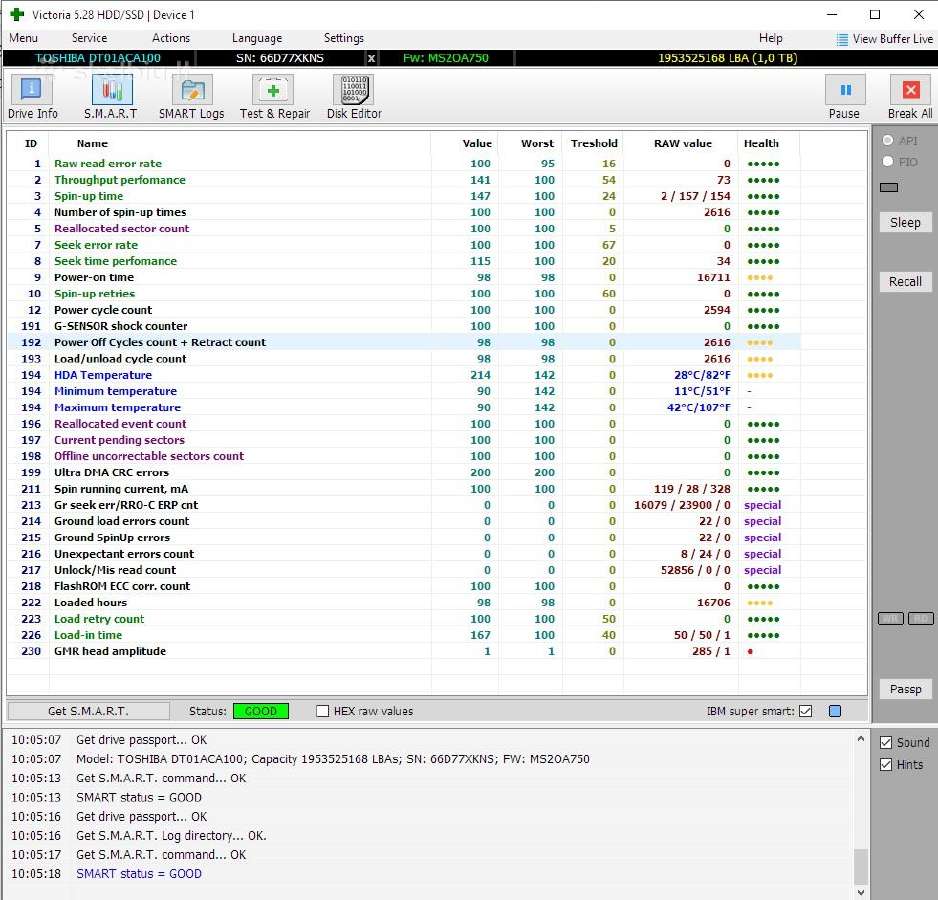Select the Reallocated sector count row
The width and height of the screenshot is (938, 900).
[x=404, y=229]
